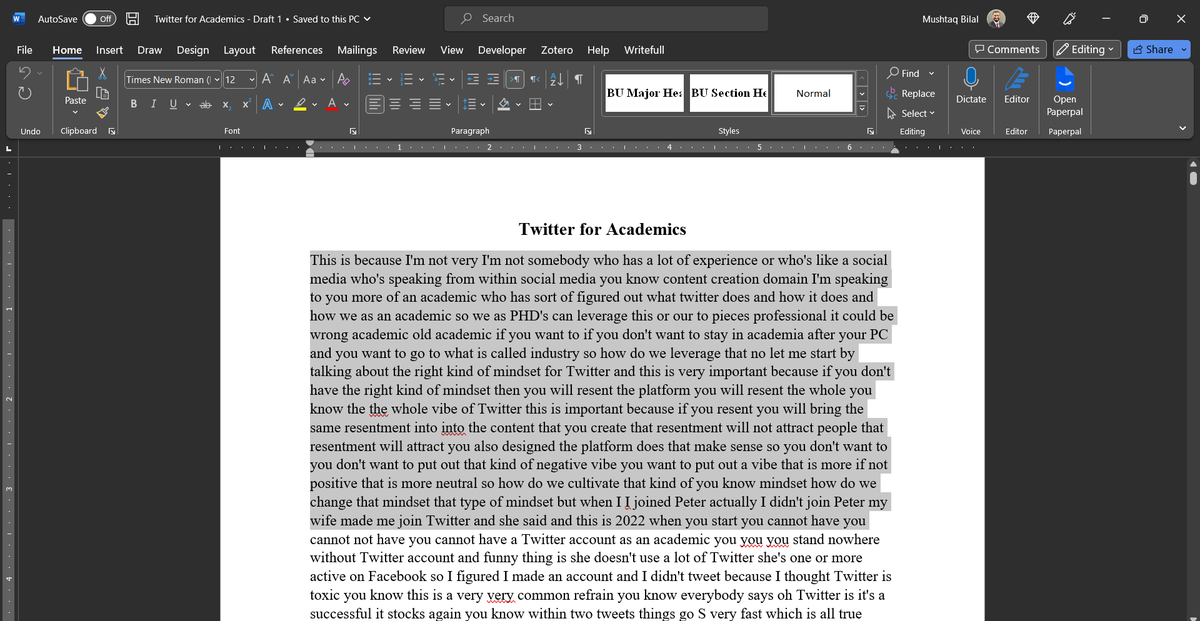Click Replace in the Editing group
This screenshot has width=1200, height=621.
pyautogui.click(x=912, y=93)
